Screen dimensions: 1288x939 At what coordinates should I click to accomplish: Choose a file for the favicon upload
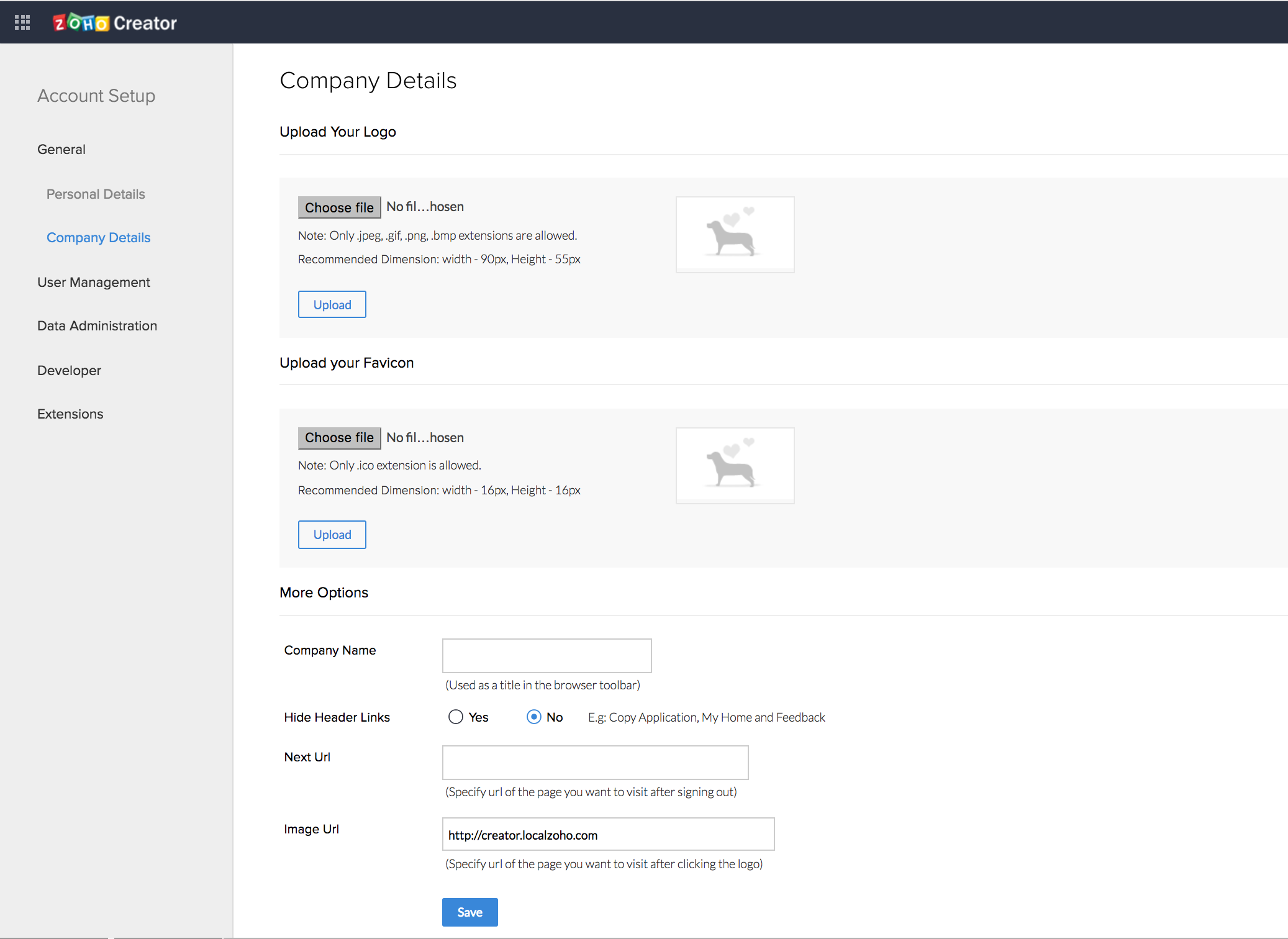click(x=339, y=438)
